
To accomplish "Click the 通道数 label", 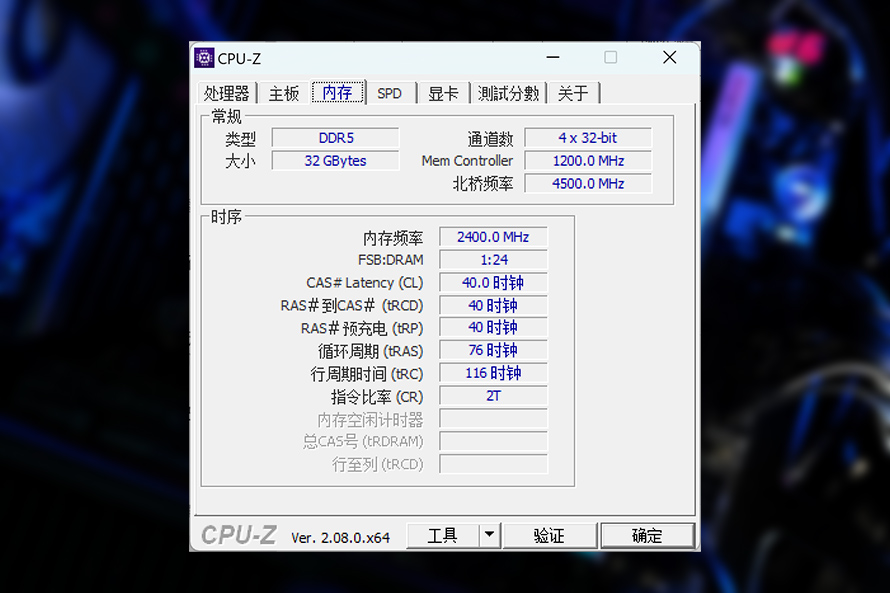I will (490, 138).
